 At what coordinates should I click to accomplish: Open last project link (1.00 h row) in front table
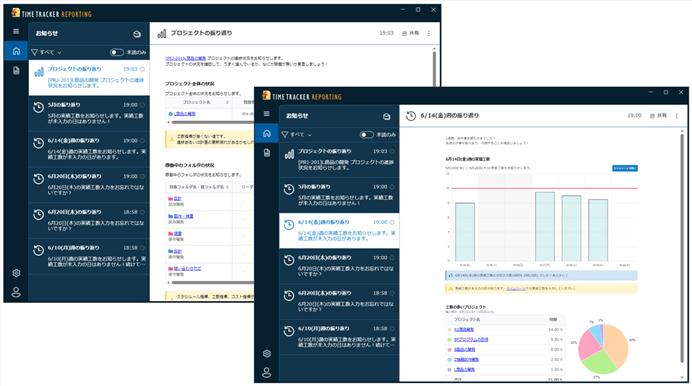tap(464, 370)
